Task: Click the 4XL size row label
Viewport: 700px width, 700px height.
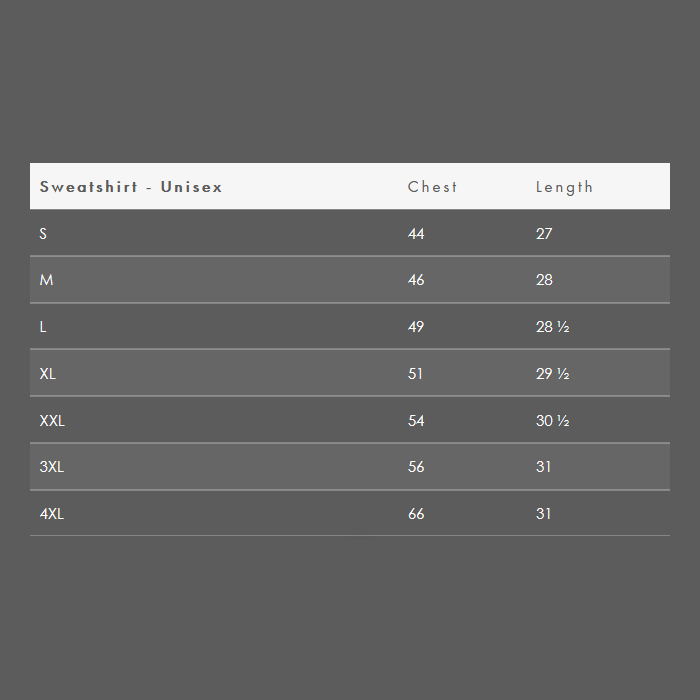Action: (52, 514)
